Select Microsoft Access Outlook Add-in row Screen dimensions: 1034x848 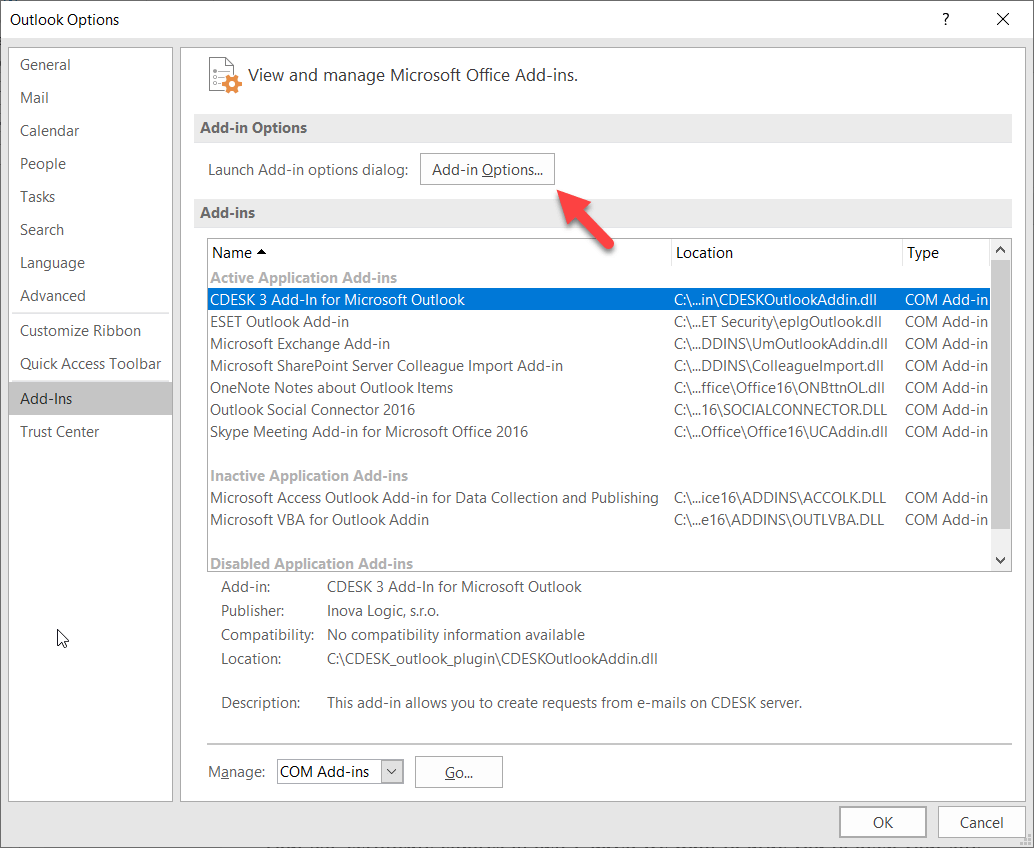599,497
